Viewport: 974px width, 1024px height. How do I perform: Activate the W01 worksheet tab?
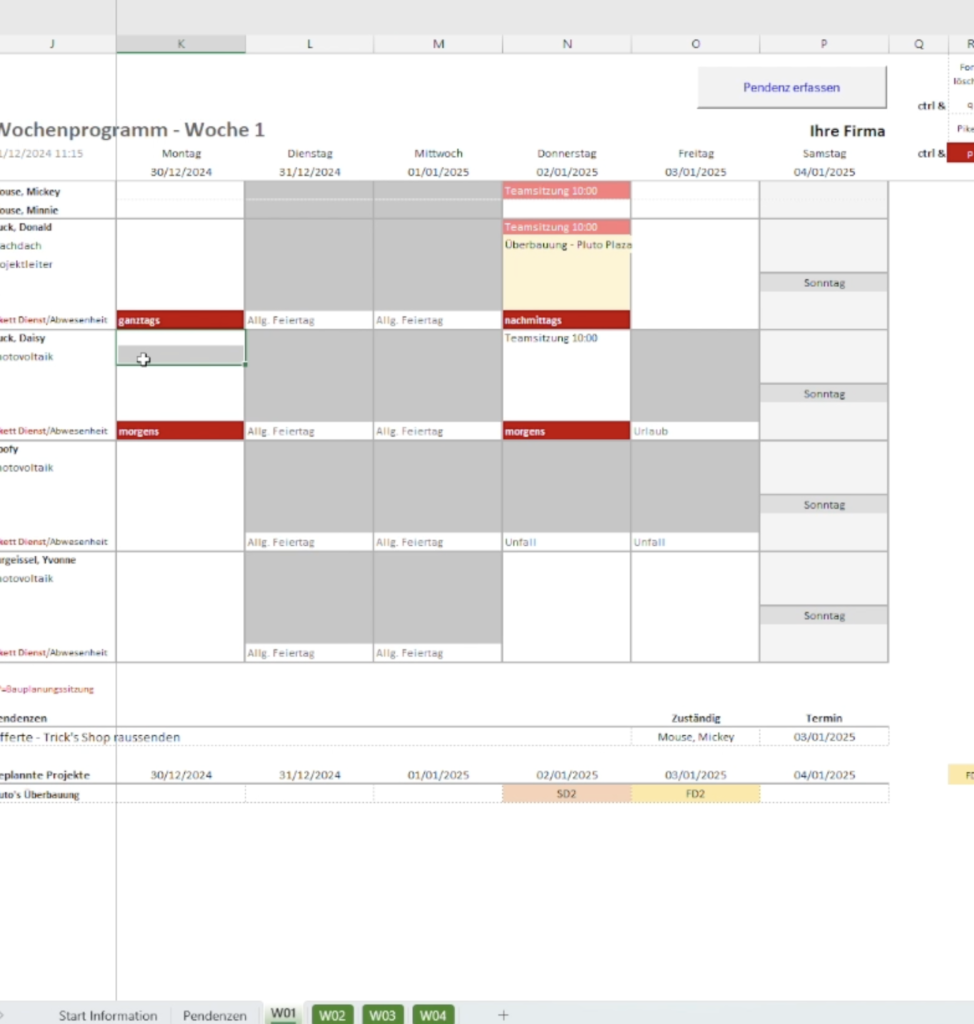click(x=282, y=1014)
